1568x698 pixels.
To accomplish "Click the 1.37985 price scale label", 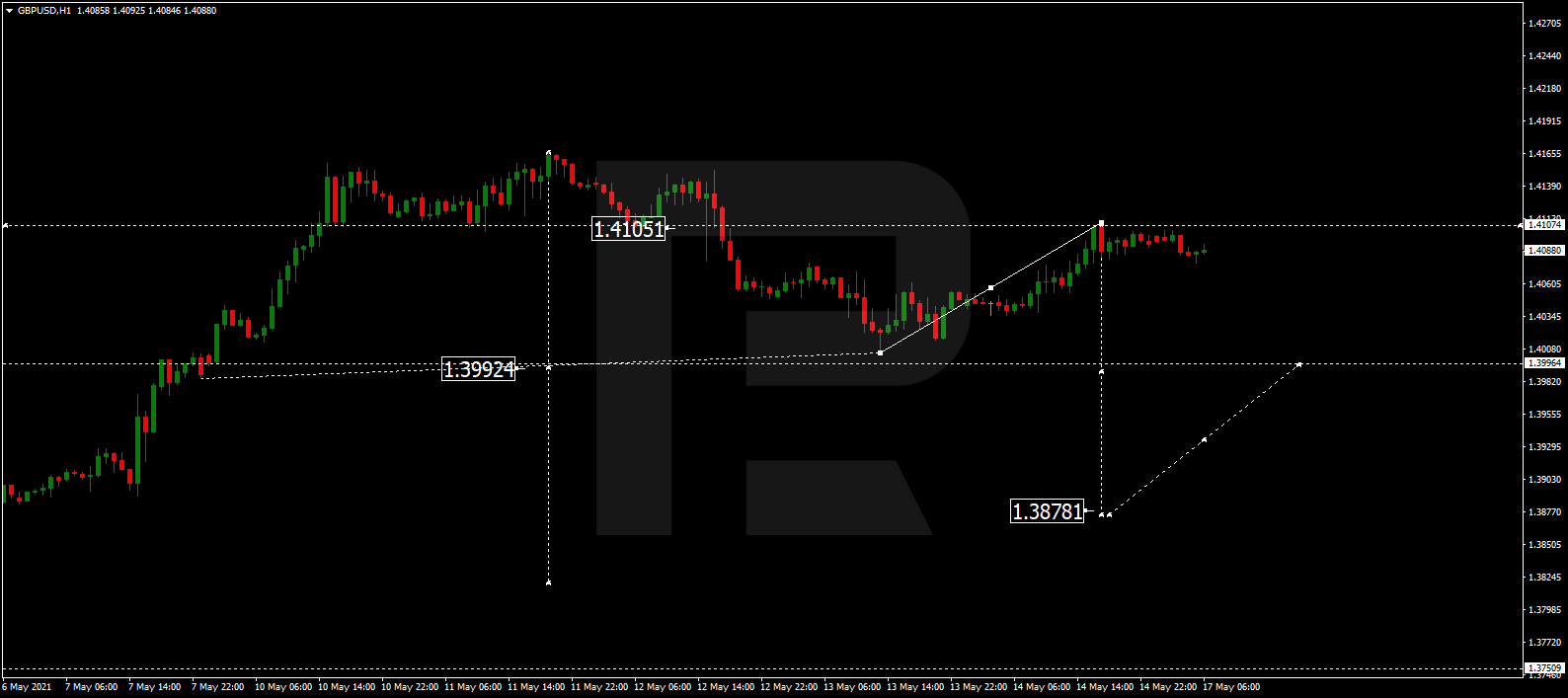I will click(1544, 610).
